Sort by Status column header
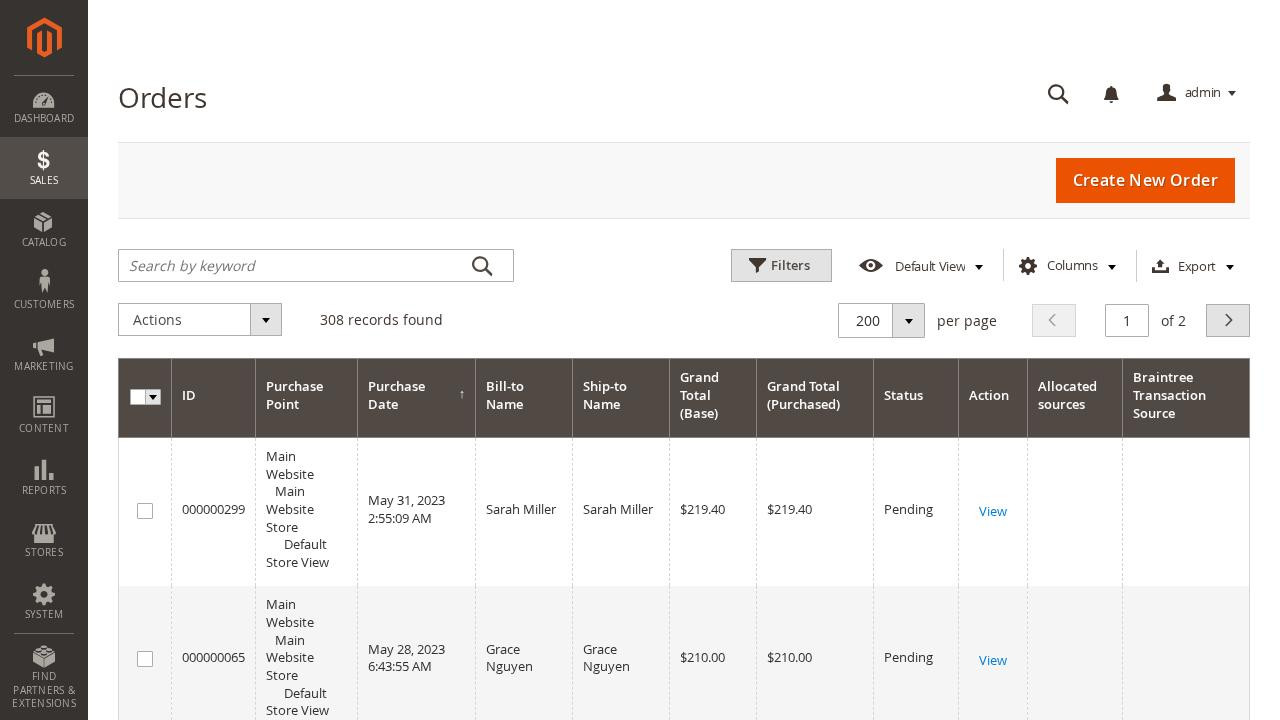This screenshot has height=720, width=1280. coord(916,397)
